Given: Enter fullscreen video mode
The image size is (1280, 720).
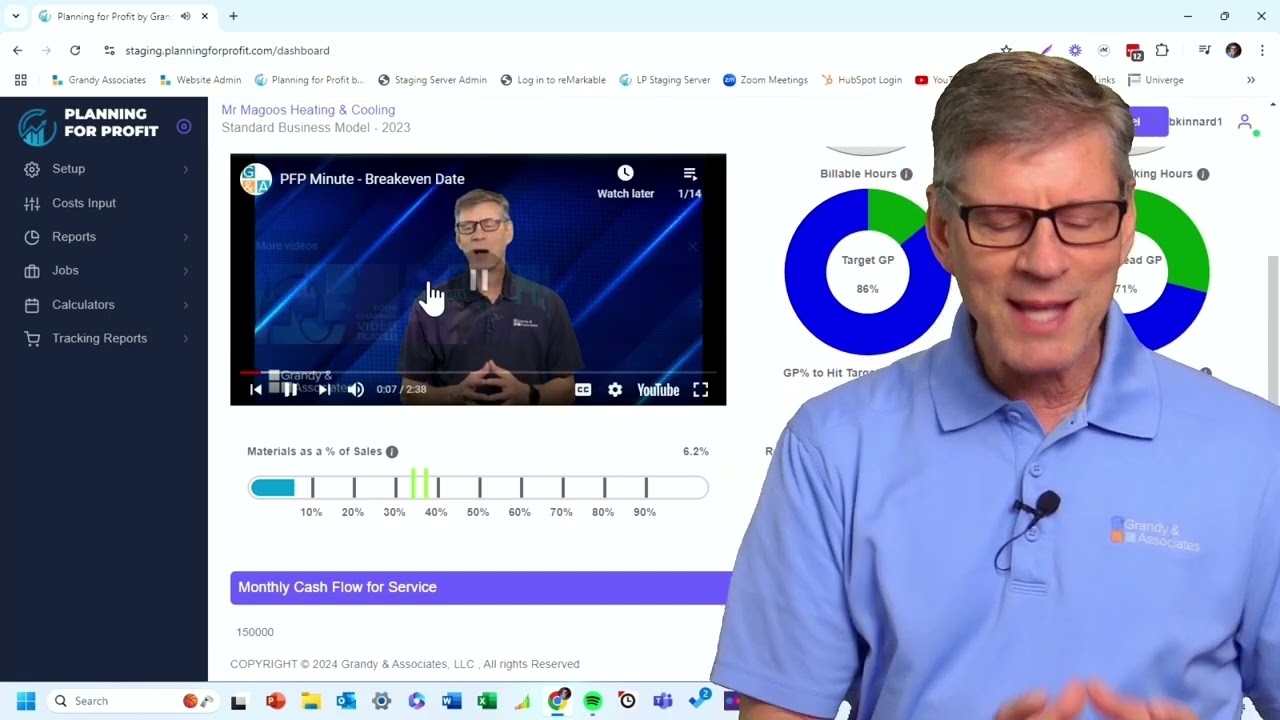Looking at the screenshot, I should tap(701, 390).
